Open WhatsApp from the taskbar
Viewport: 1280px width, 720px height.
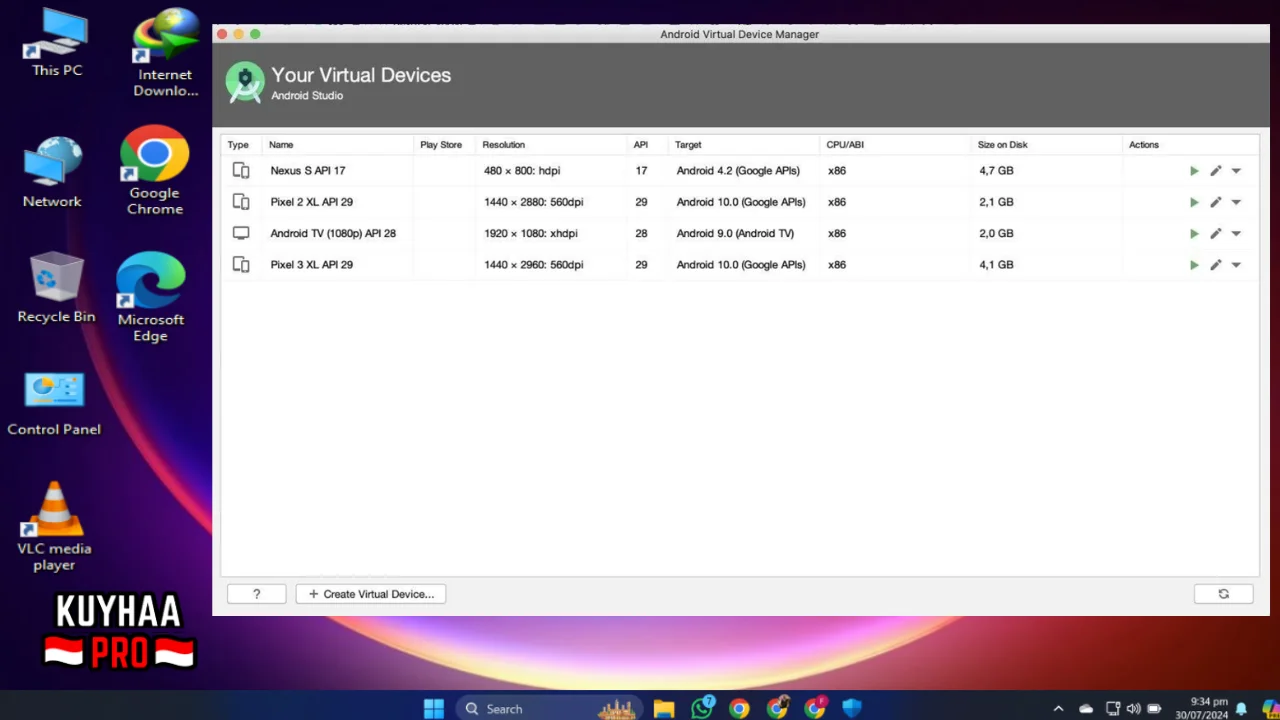click(x=702, y=708)
